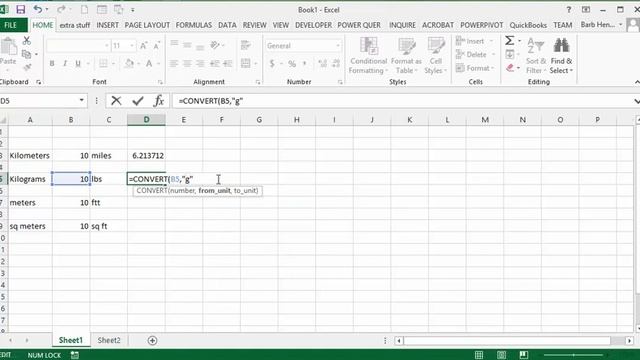The width and height of the screenshot is (640, 360).
Task: Open the font size dropdown
Action: coord(132,46)
